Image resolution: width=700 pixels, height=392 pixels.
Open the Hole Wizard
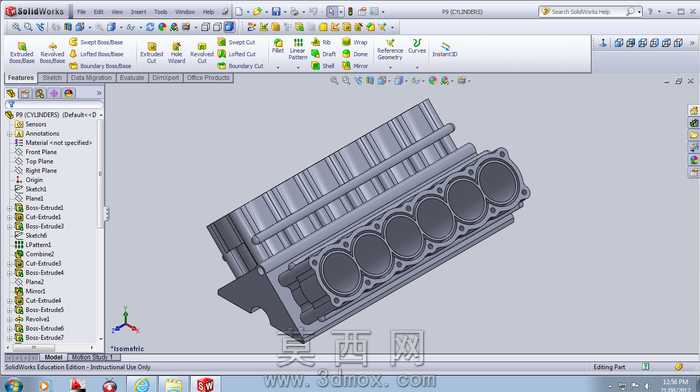[176, 52]
